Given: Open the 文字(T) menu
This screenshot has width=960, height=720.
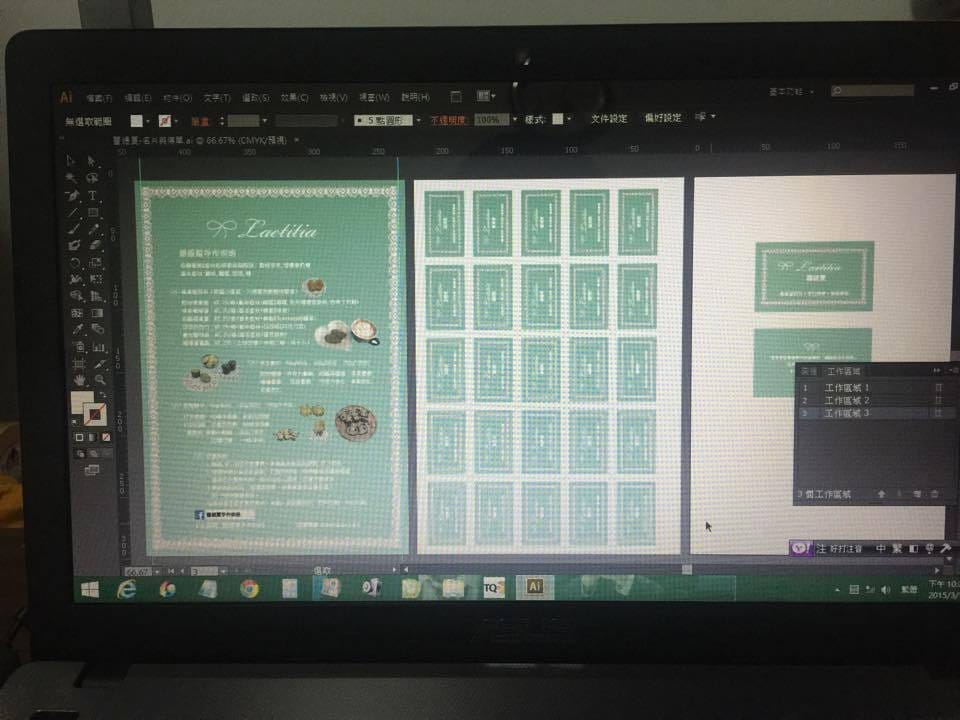Looking at the screenshot, I should [x=217, y=98].
